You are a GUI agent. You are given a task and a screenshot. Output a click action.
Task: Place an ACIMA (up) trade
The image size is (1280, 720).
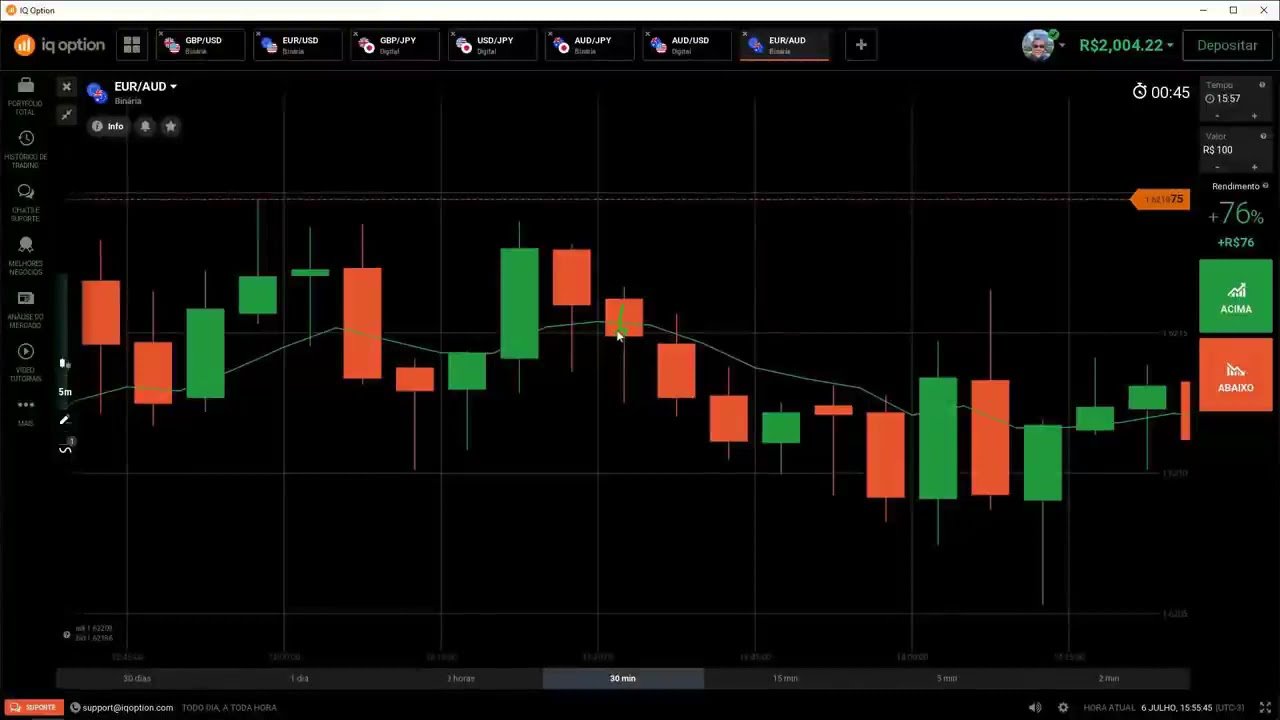1236,296
